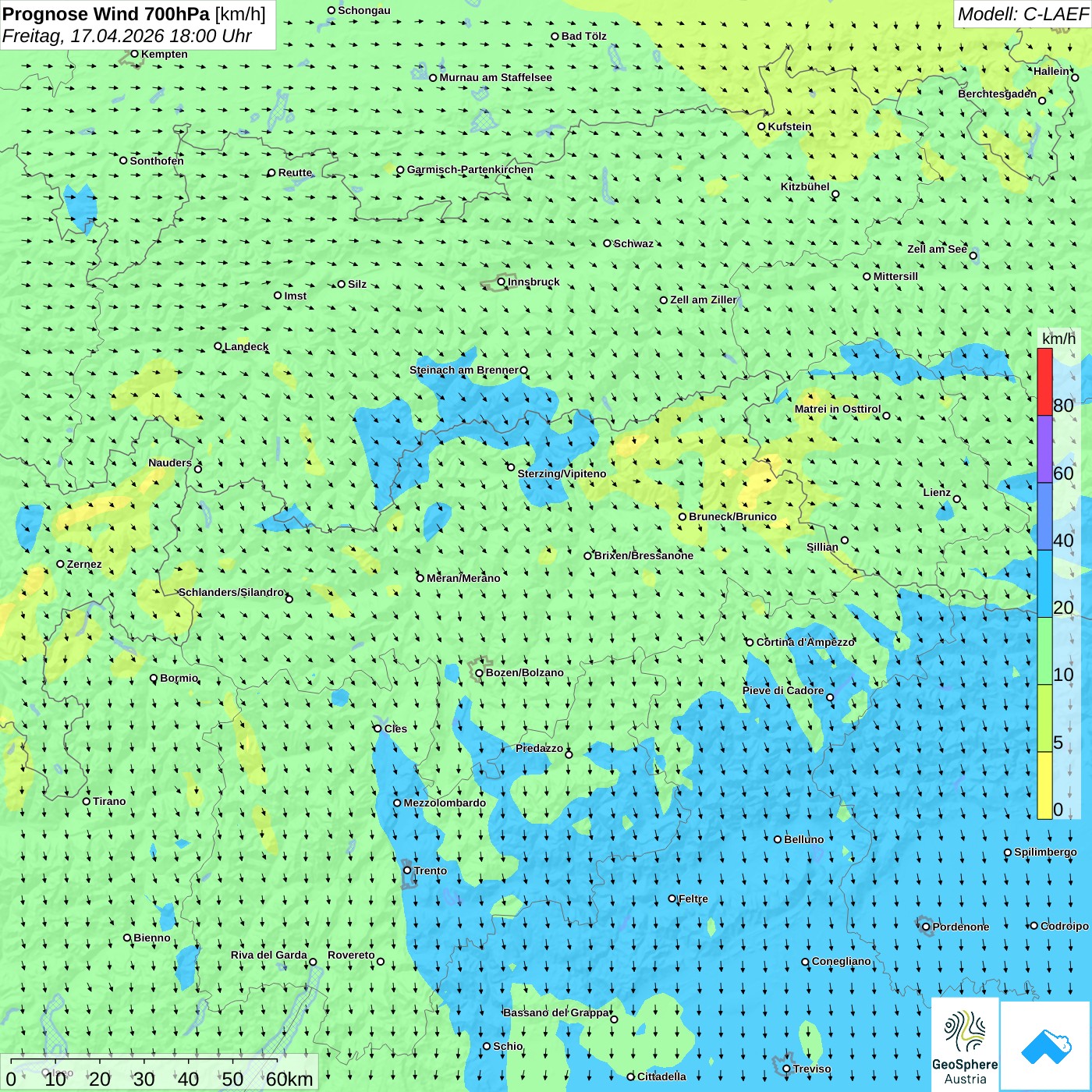Click the Mezzolombardo town label
The image size is (1092, 1092).
[445, 803]
